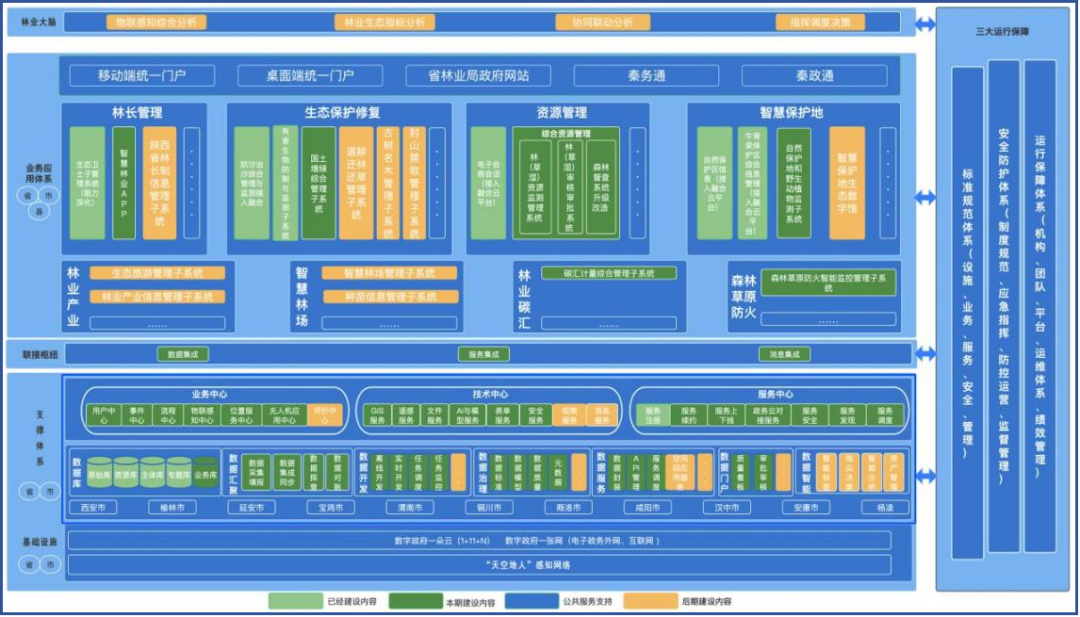Expand the dotted box under 林业产业
The height and width of the screenshot is (617, 1080).
click(x=157, y=323)
